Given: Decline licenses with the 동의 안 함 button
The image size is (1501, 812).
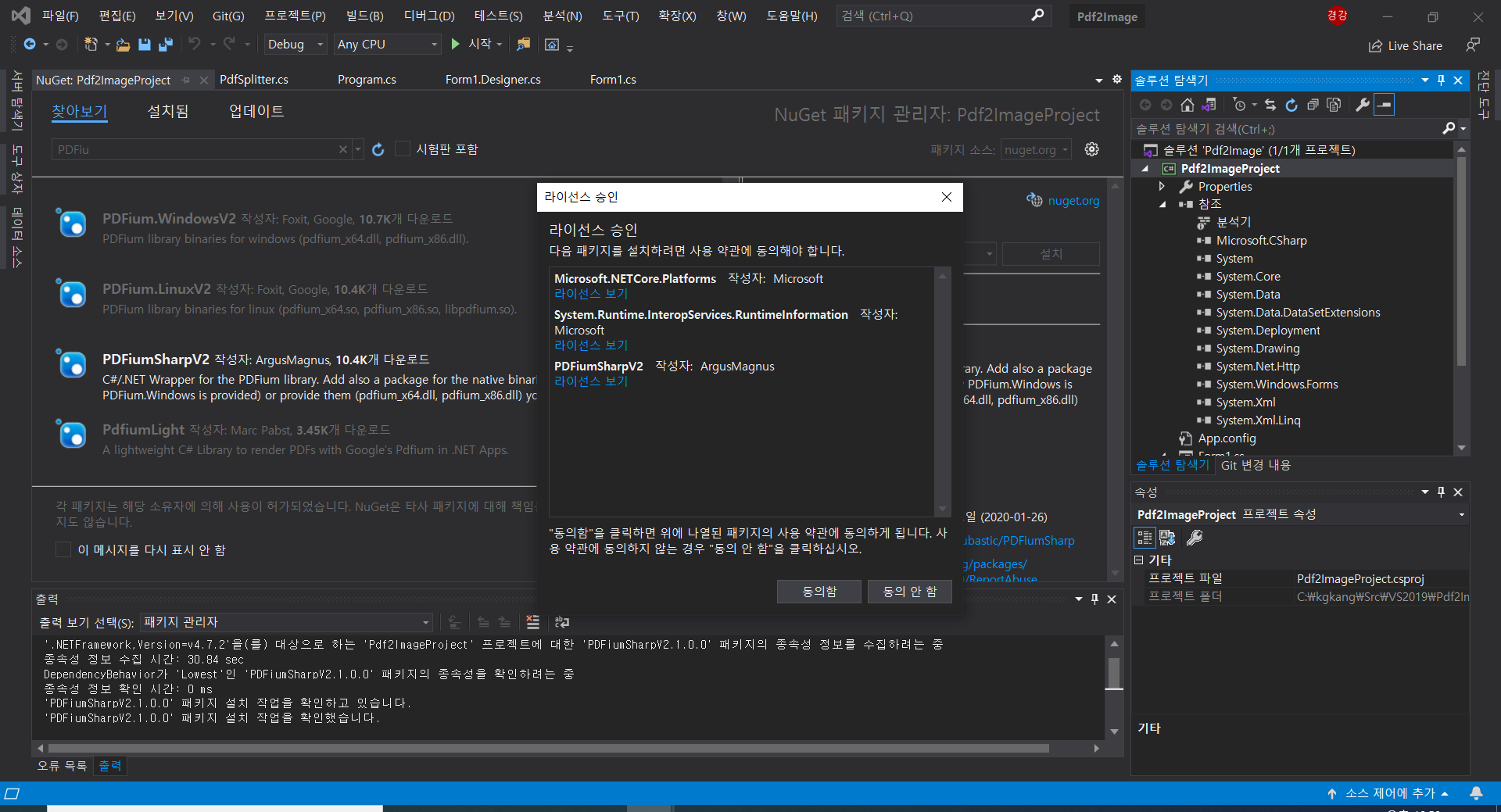Looking at the screenshot, I should (x=910, y=592).
